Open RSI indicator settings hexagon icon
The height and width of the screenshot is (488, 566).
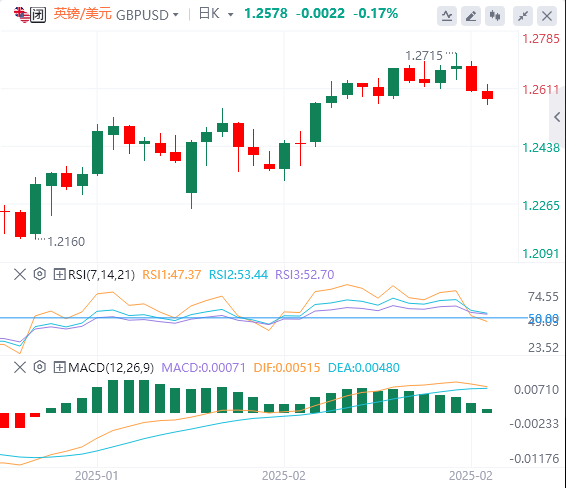pyautogui.click(x=39, y=274)
